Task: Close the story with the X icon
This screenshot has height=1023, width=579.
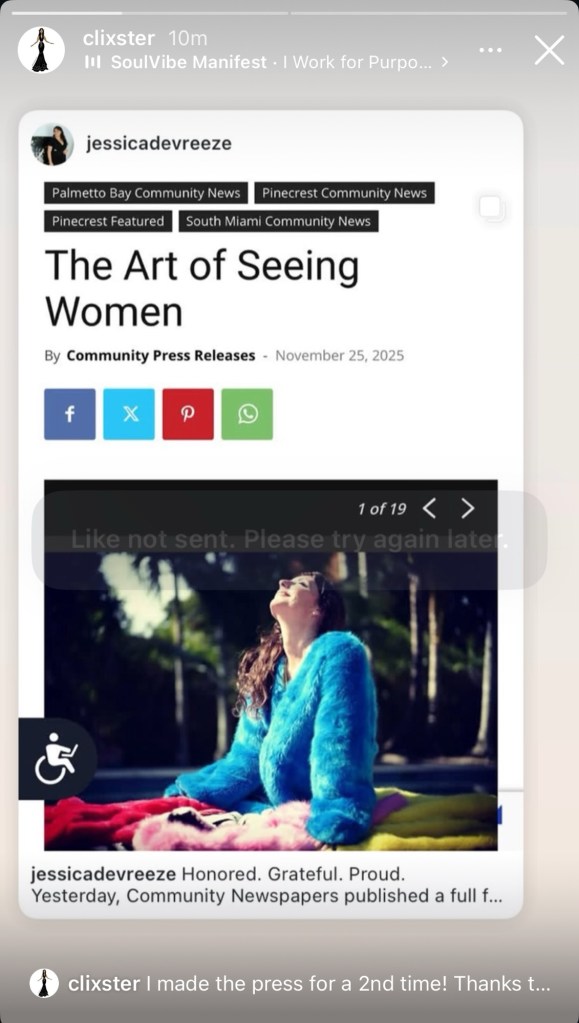Action: point(549,50)
